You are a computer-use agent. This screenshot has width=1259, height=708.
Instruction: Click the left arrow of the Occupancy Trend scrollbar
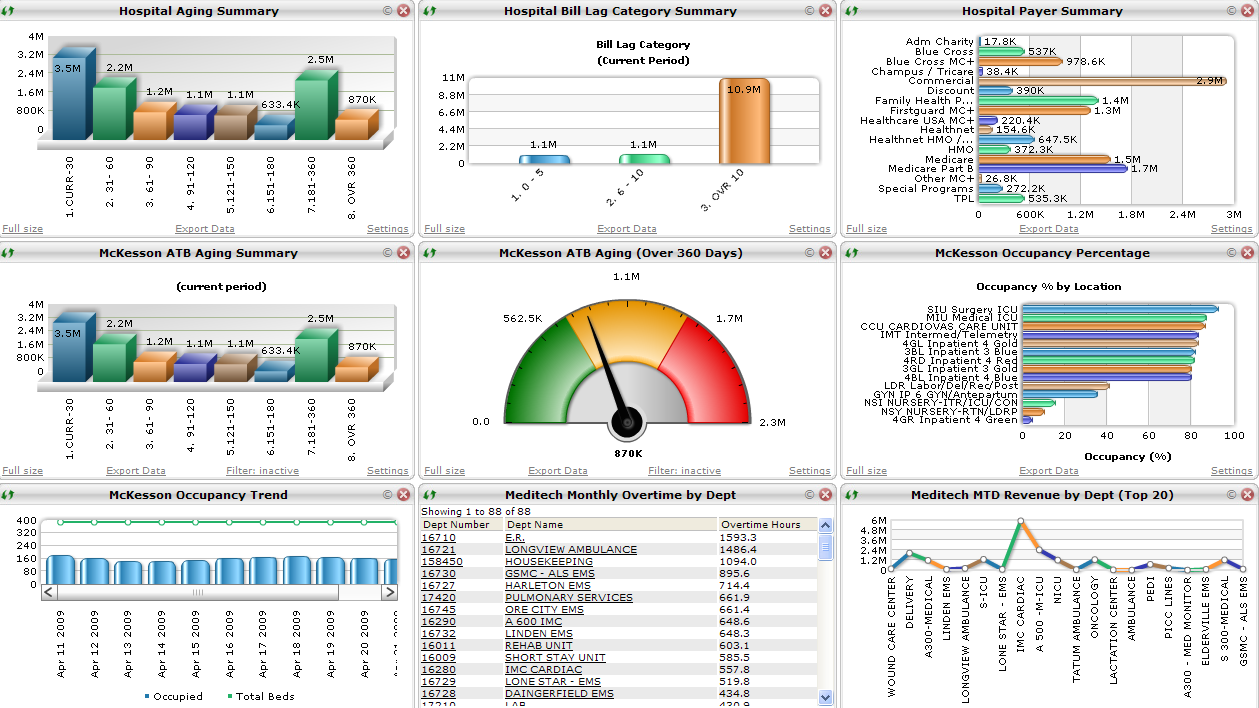pyautogui.click(x=48, y=593)
